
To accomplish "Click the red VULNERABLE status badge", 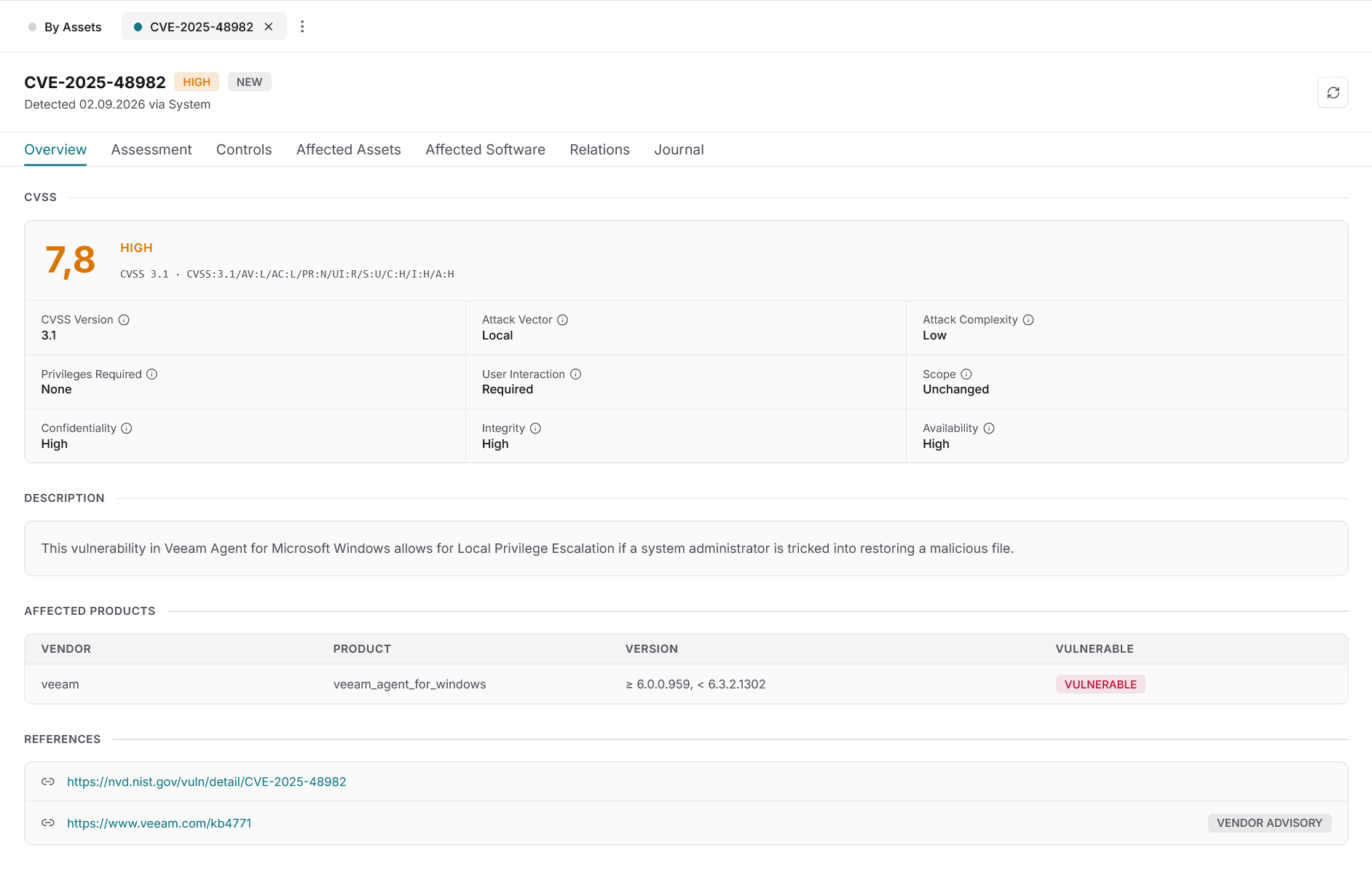I will [1100, 684].
